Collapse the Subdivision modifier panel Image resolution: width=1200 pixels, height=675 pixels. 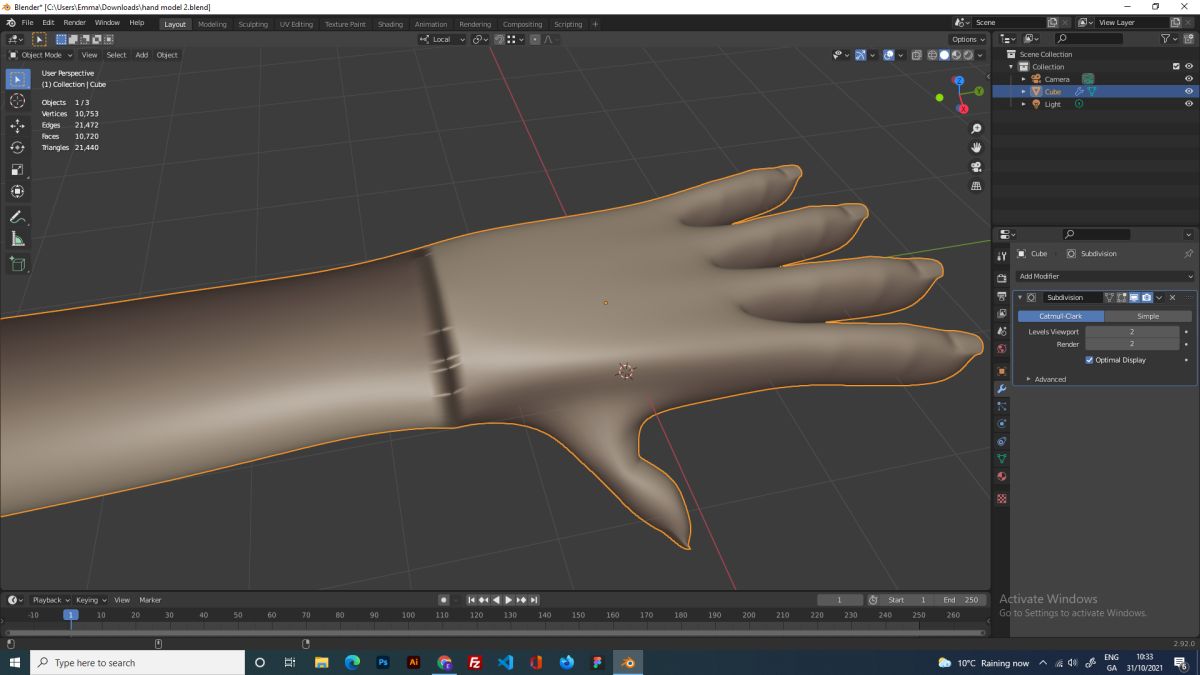[1020, 298]
